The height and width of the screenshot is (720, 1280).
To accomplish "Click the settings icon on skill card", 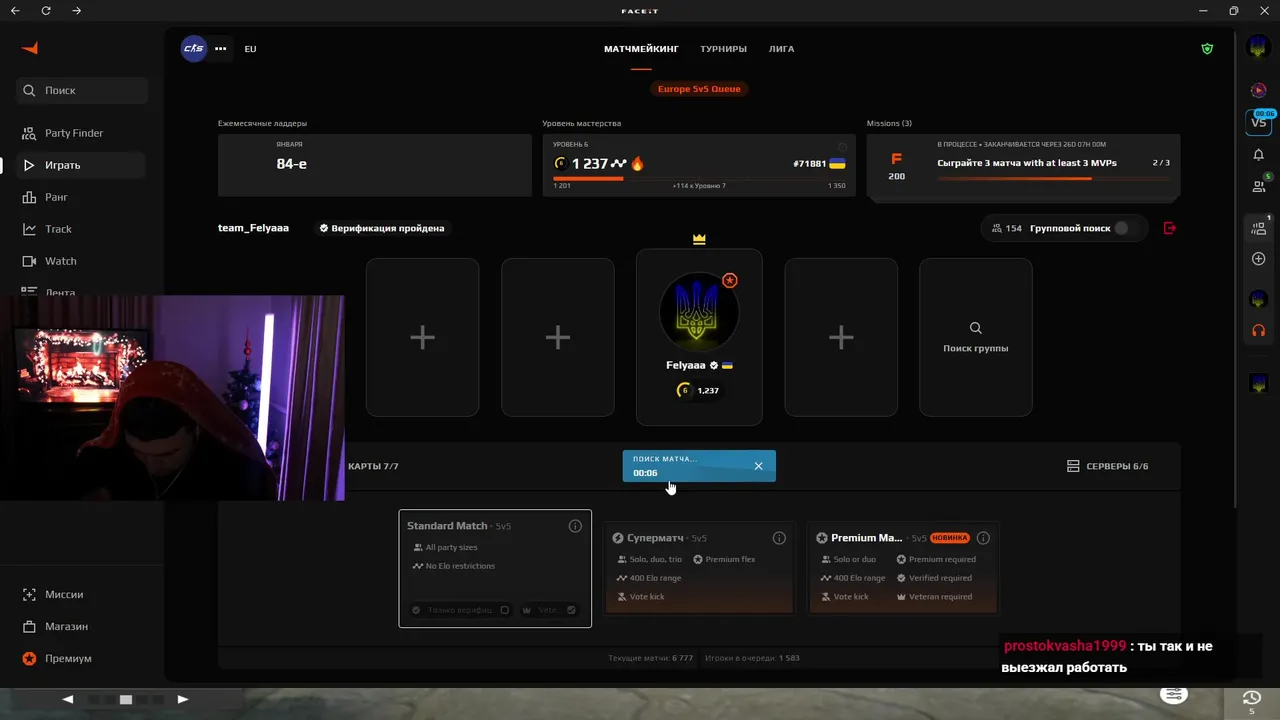I will (x=842, y=147).
